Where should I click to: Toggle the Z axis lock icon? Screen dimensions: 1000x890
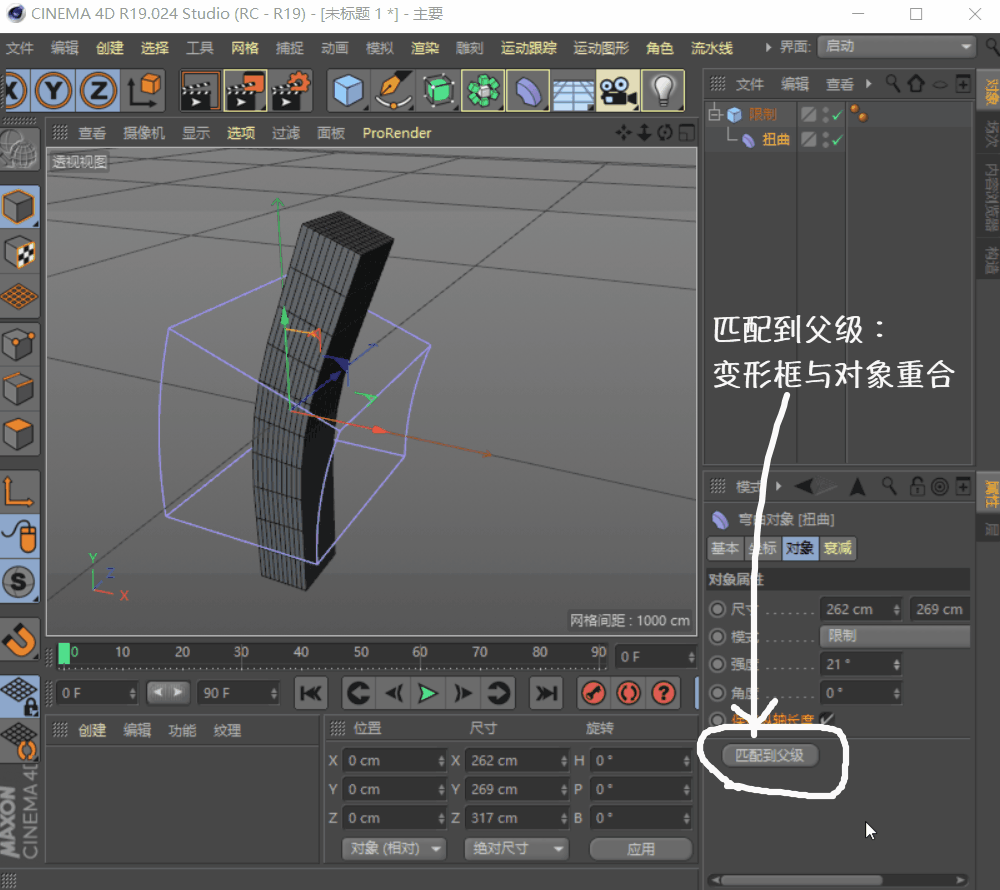tap(98, 91)
